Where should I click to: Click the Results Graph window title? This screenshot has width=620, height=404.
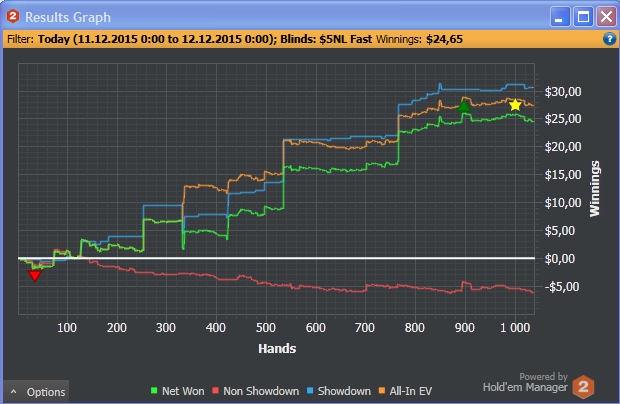(x=68, y=17)
